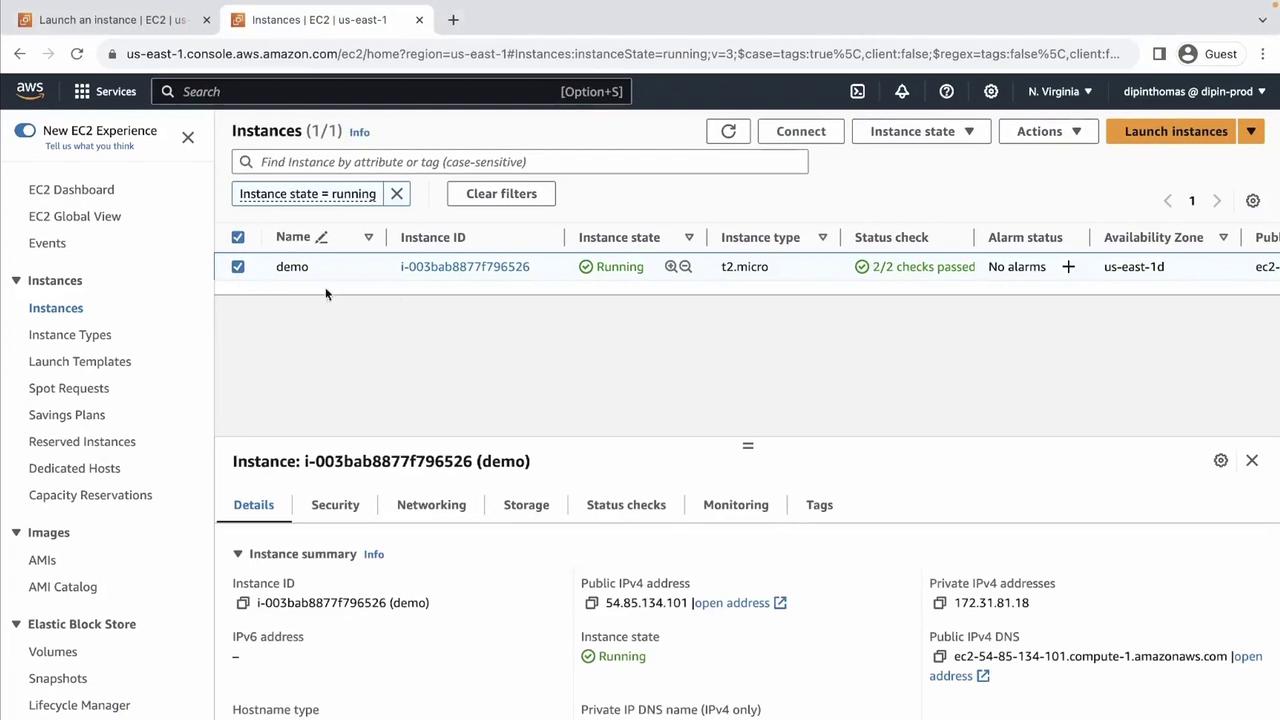Copy the Public IPv4 DNS name
1280x720 pixels.
point(939,657)
